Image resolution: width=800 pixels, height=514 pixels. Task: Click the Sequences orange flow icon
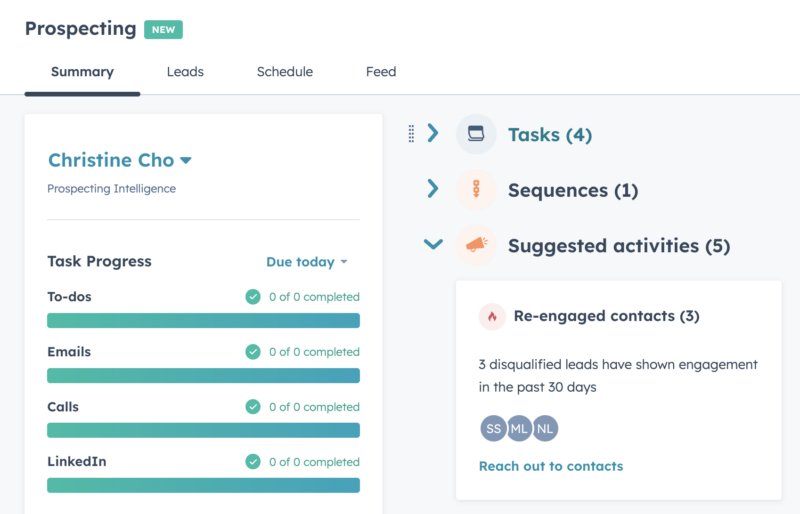(476, 189)
